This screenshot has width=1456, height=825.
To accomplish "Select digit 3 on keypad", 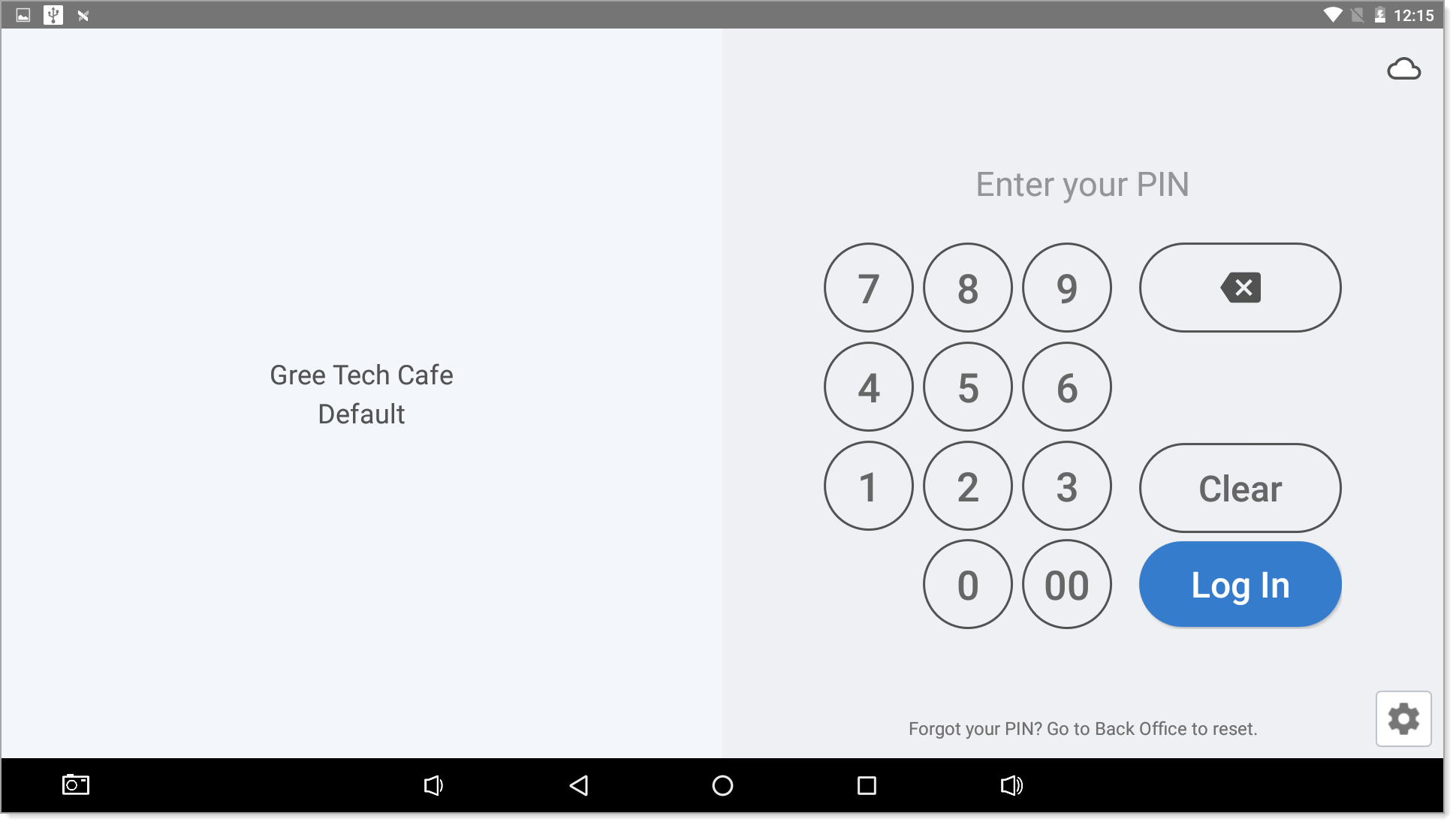I will coord(1066,486).
